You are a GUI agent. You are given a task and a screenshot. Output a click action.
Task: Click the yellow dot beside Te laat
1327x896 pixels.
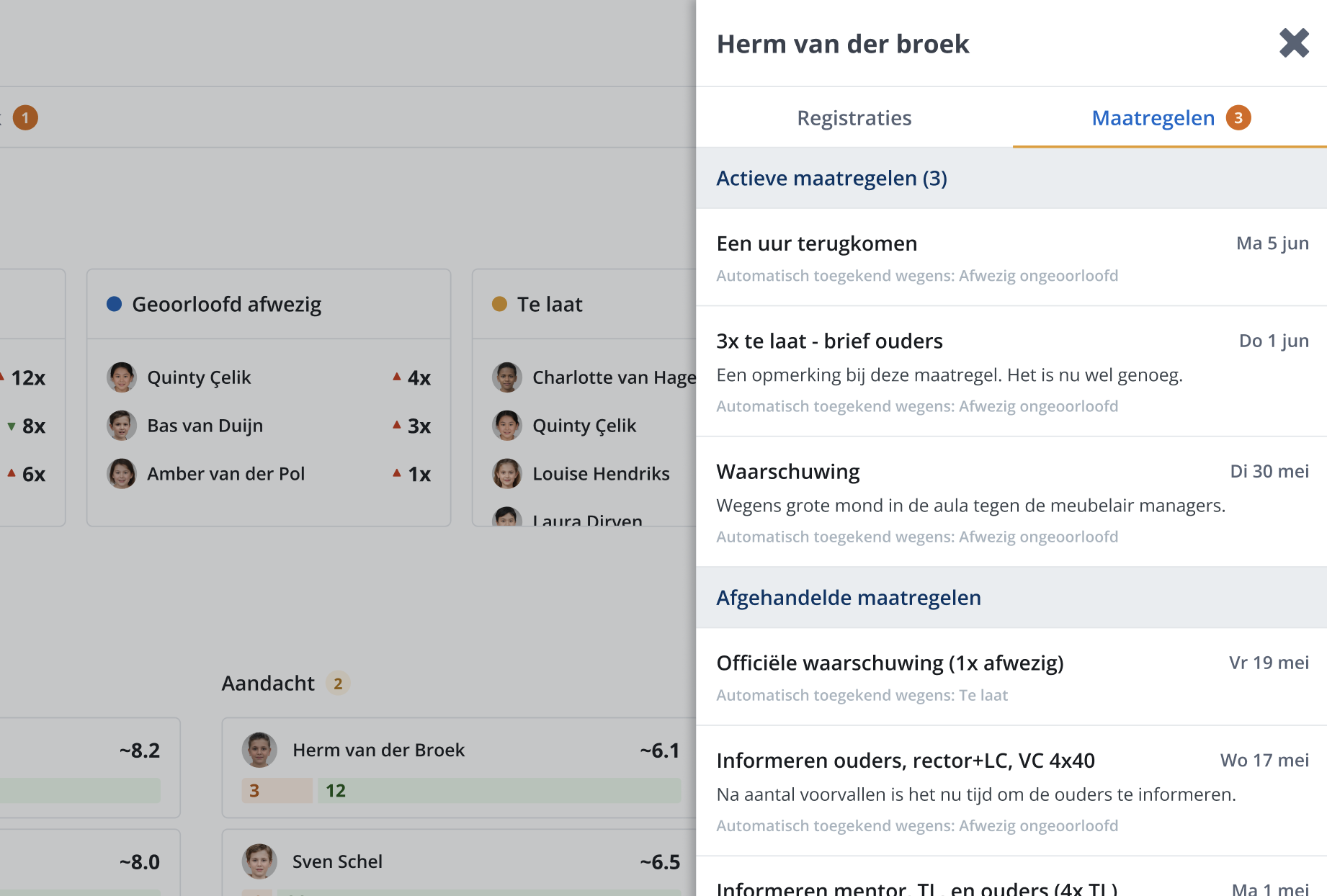(499, 304)
